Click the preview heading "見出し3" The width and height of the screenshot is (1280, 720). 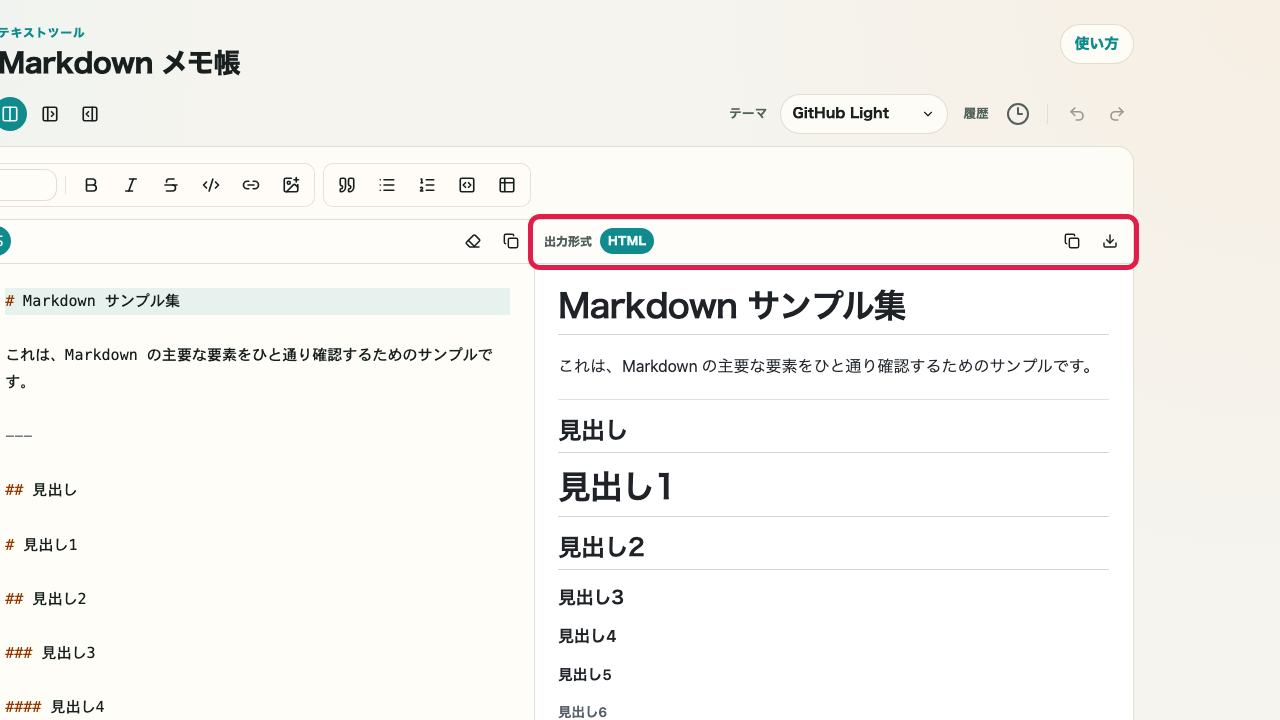pyautogui.click(x=591, y=598)
